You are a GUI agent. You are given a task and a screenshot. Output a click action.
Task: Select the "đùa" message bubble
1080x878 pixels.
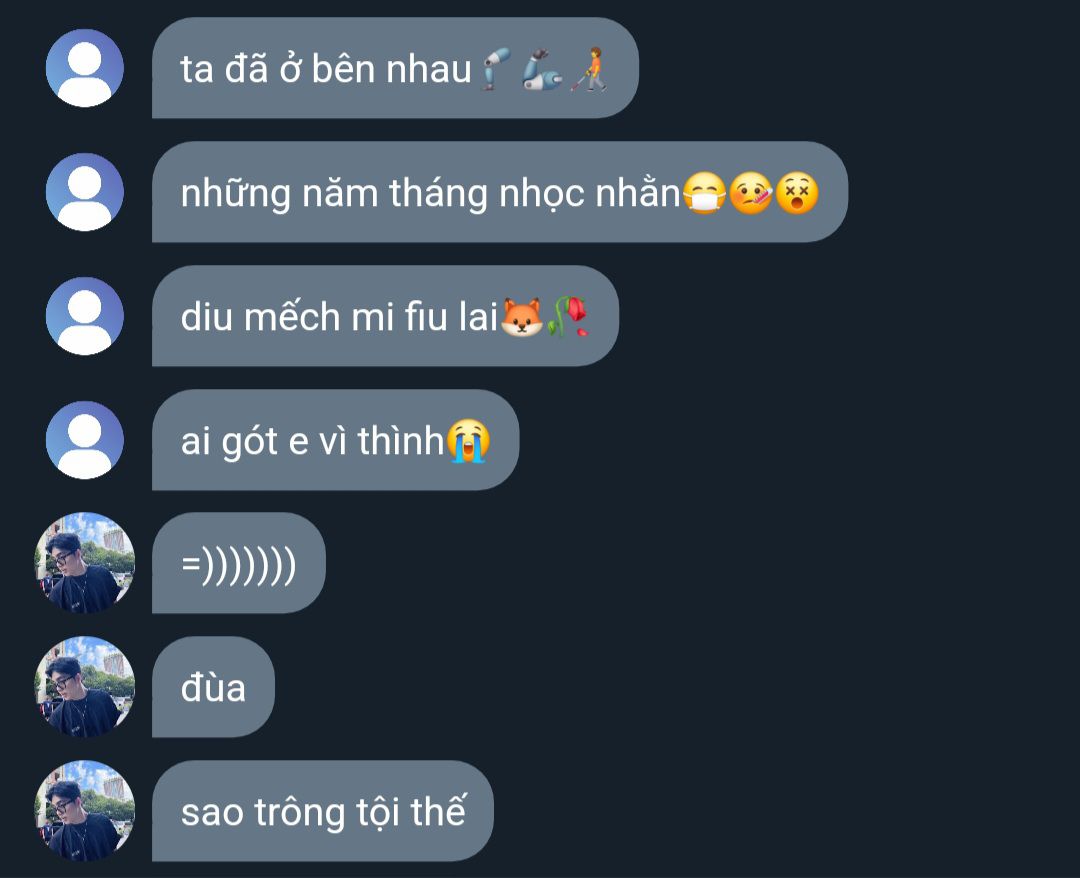(x=213, y=687)
